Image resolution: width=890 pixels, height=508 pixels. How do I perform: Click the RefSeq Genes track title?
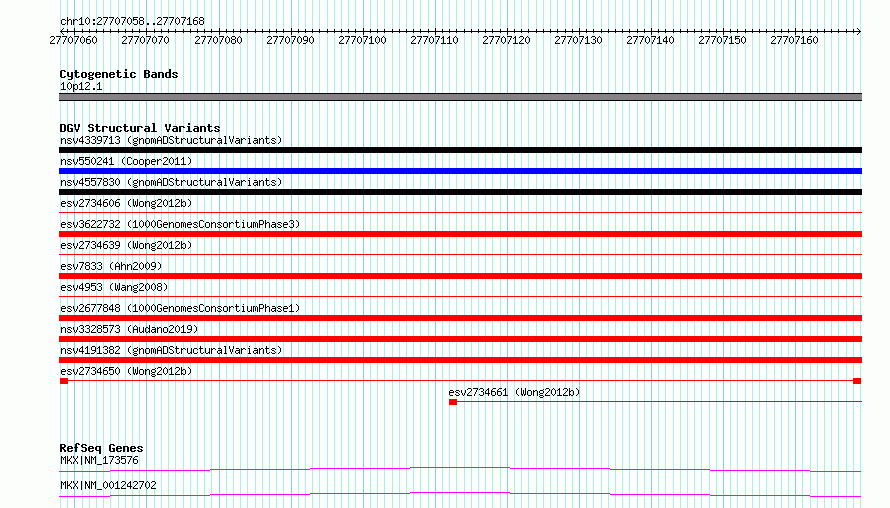click(x=101, y=448)
